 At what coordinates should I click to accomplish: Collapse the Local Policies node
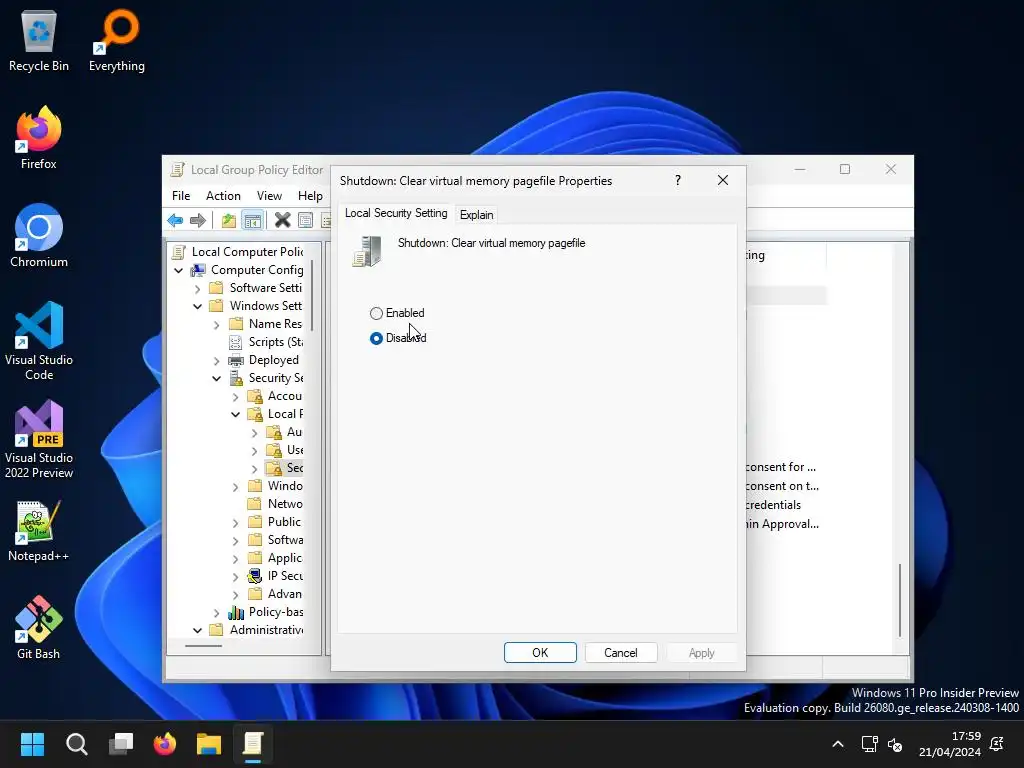pos(235,414)
